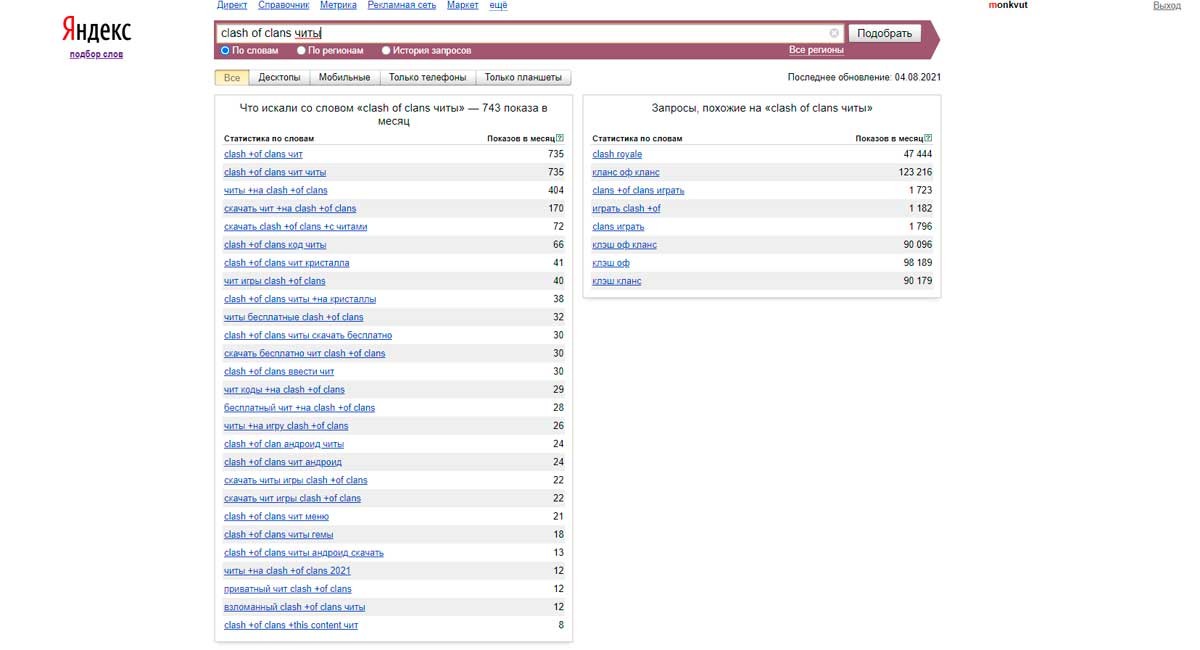Clear the search query with the X icon
1200x650 pixels.
point(835,33)
